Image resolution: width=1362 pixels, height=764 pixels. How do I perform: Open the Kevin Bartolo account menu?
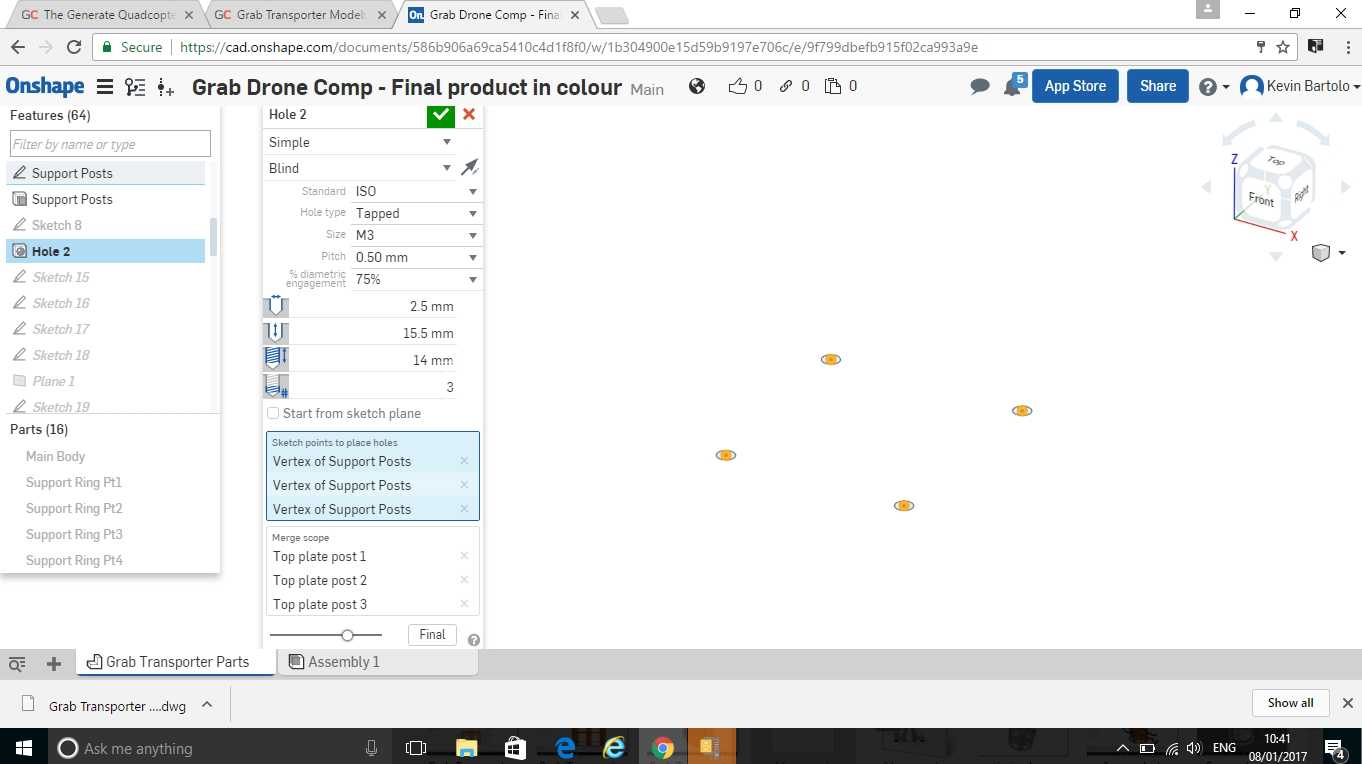coord(1299,87)
